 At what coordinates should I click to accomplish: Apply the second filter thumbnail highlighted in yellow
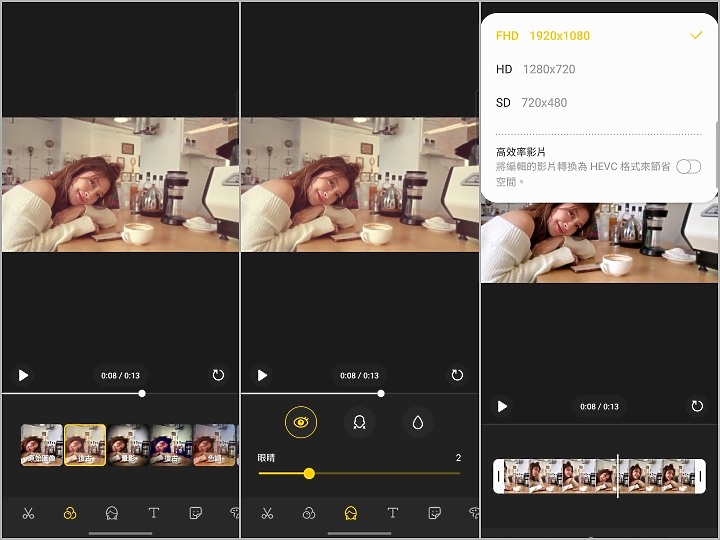tap(85, 445)
